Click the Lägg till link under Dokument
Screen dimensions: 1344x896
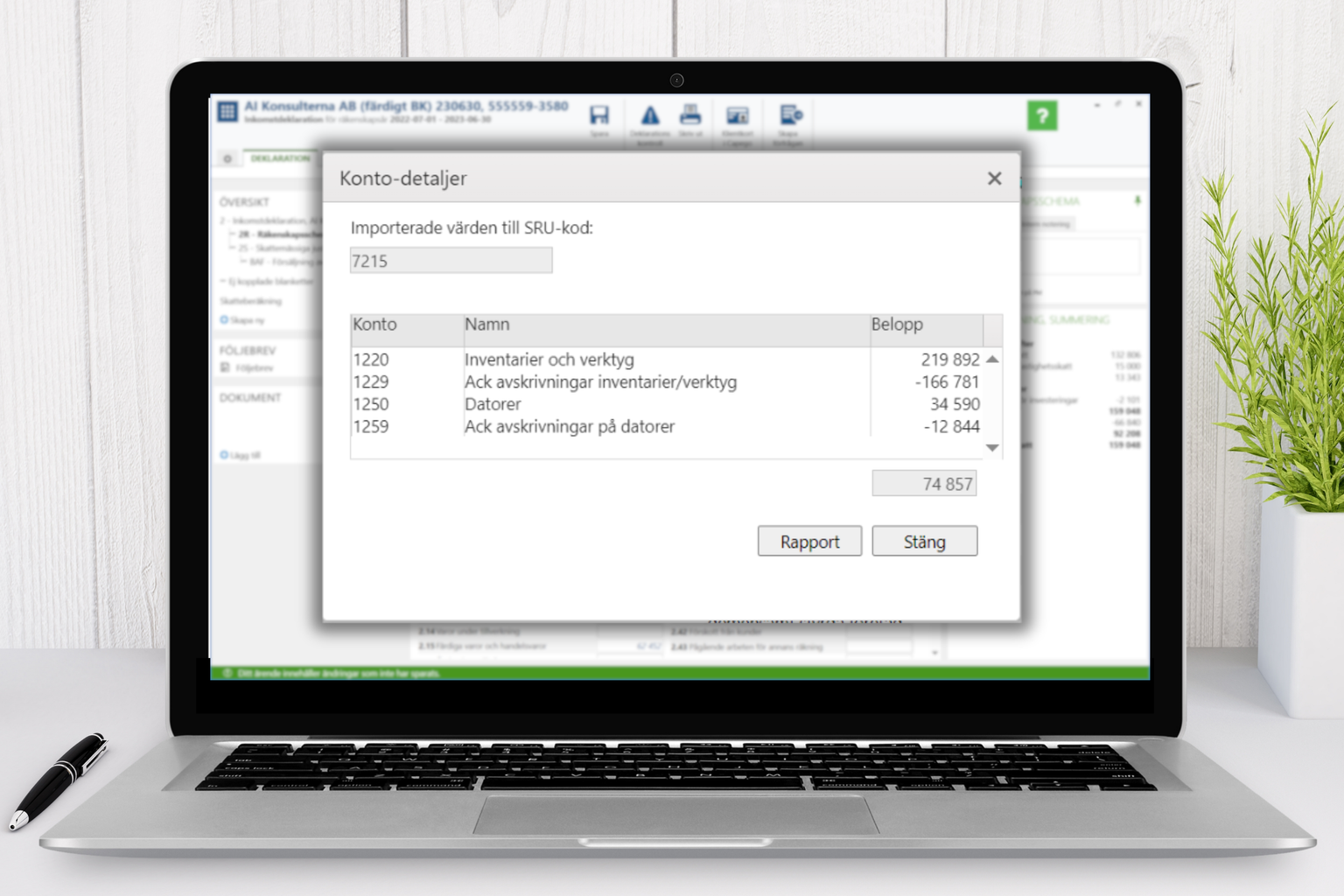pyautogui.click(x=245, y=455)
